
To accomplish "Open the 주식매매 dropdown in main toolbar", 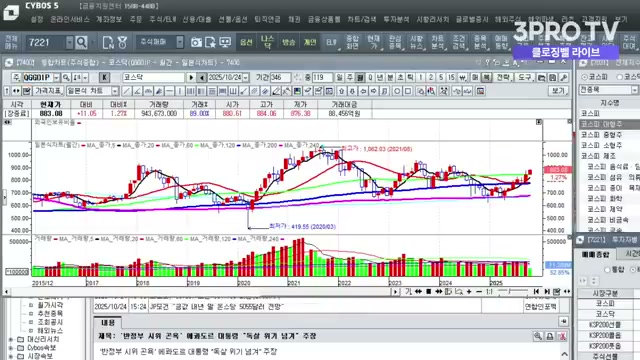I will 180,42.
